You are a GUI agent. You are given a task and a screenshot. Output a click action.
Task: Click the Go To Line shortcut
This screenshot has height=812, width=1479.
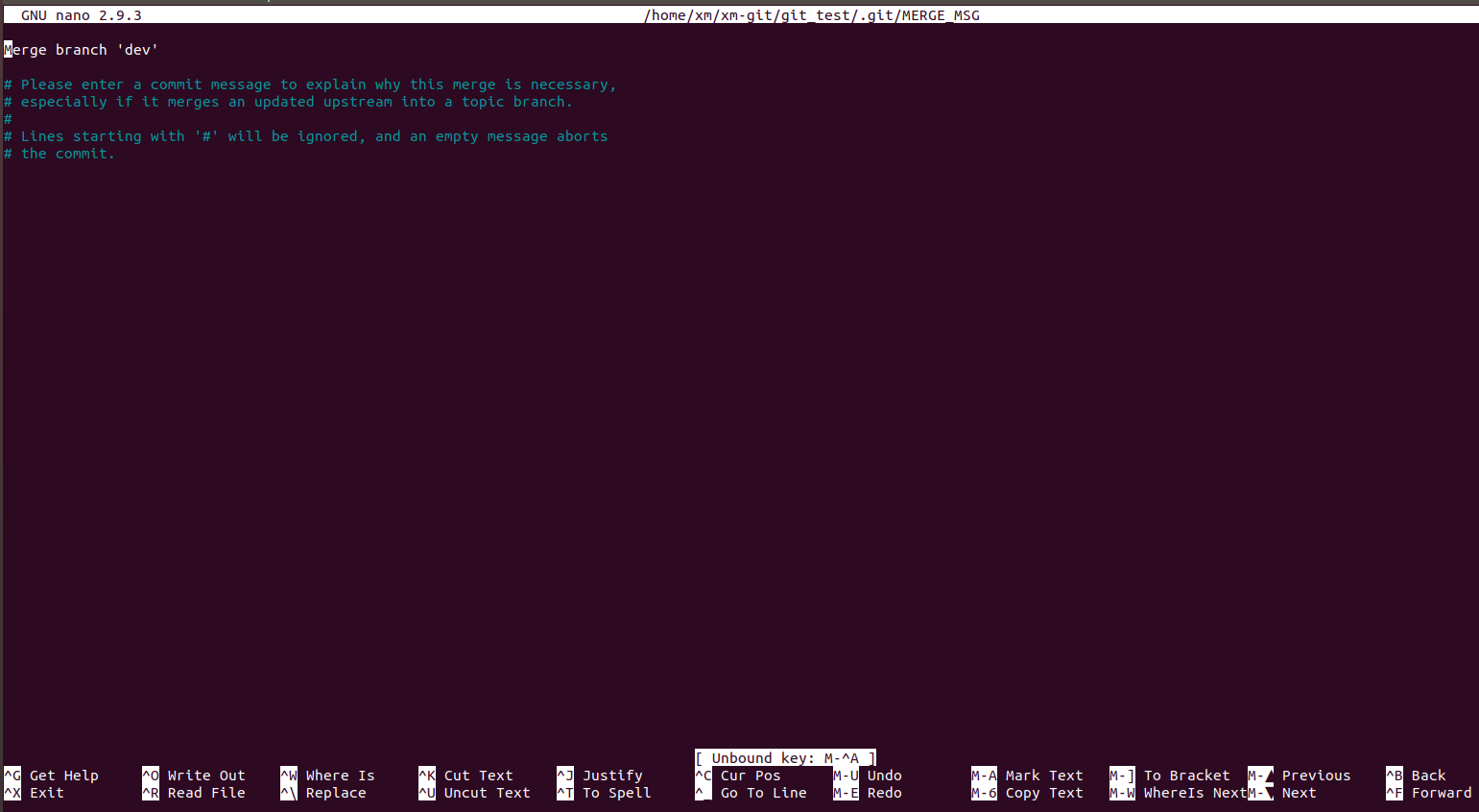[x=764, y=793]
